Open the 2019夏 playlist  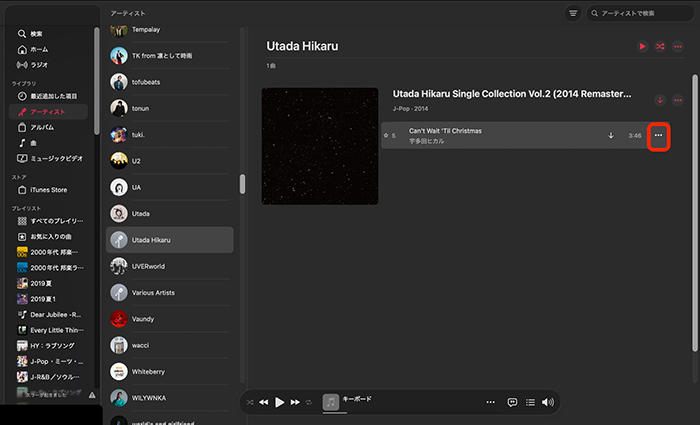[x=48, y=283]
